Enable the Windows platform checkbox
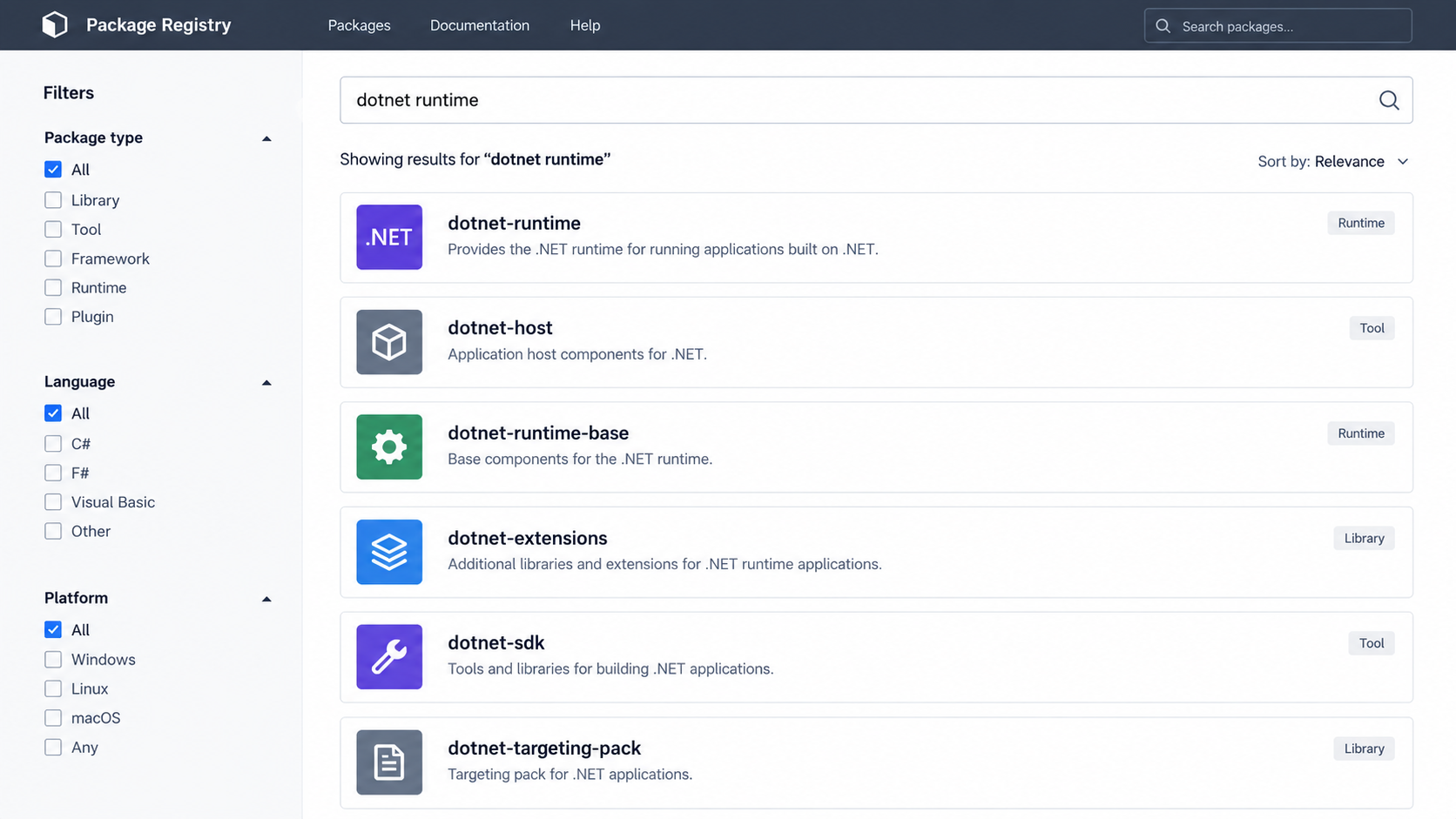The image size is (1456, 819). [53, 660]
